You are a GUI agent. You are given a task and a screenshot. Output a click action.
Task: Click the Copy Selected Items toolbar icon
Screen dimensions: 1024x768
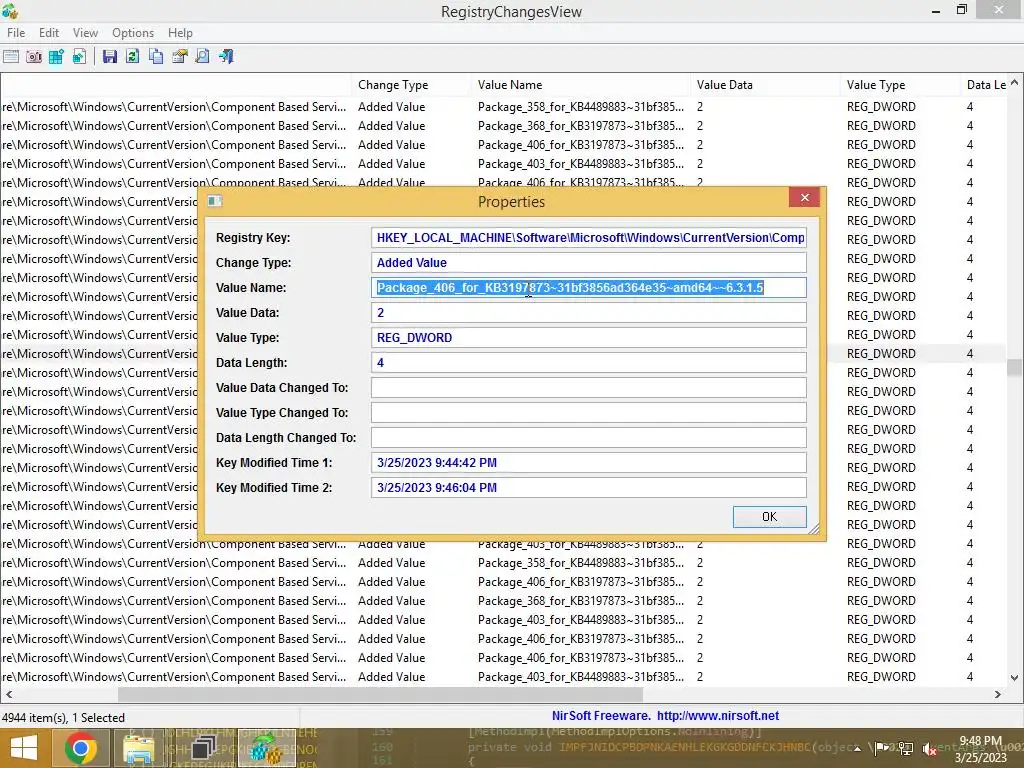tap(156, 56)
